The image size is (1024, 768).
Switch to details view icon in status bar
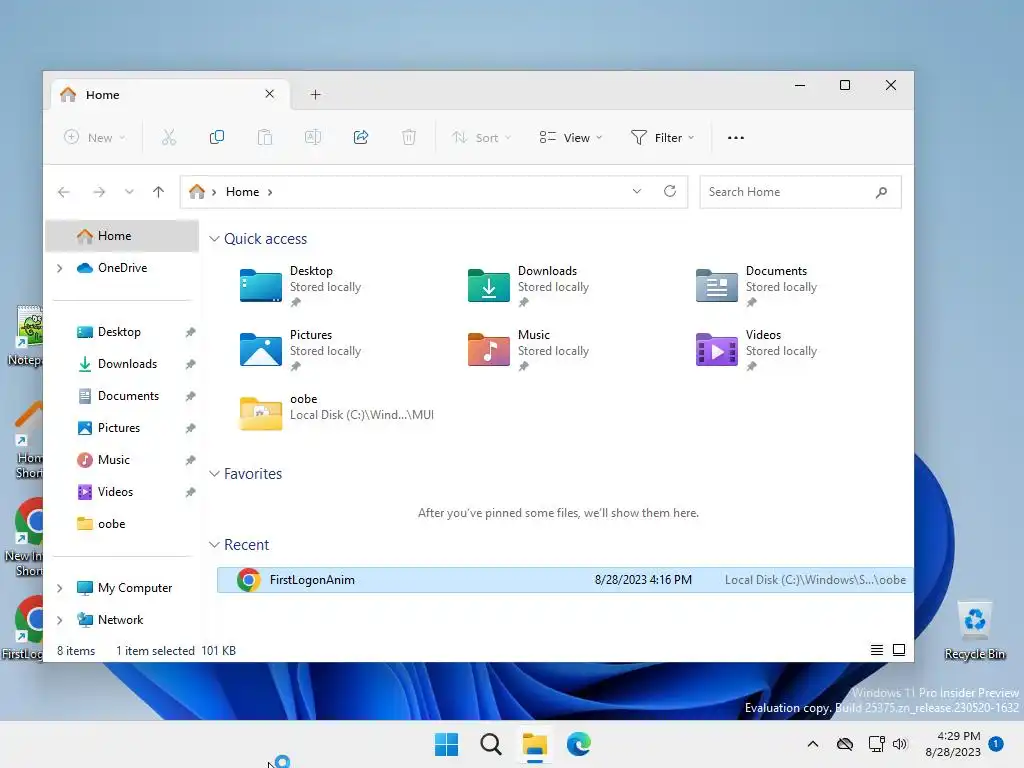pos(877,650)
